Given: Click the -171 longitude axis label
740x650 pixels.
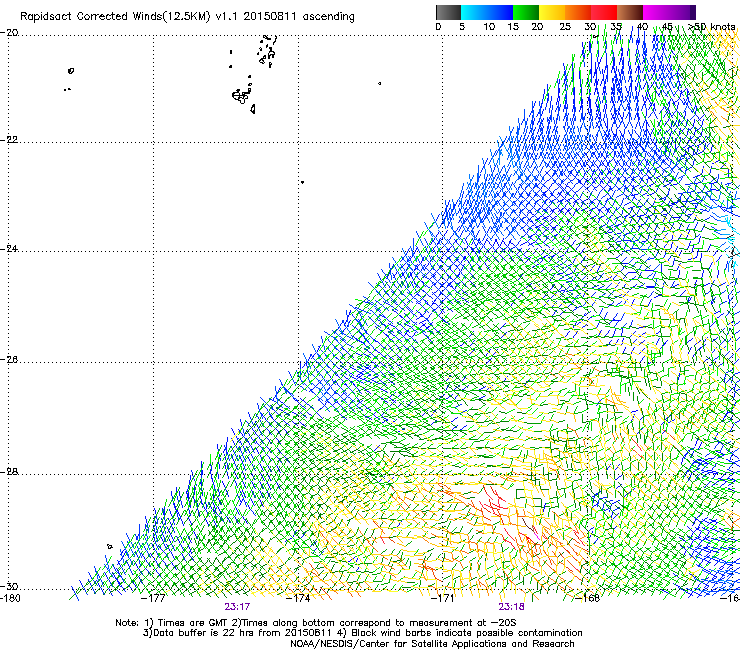Looking at the screenshot, I should [443, 599].
